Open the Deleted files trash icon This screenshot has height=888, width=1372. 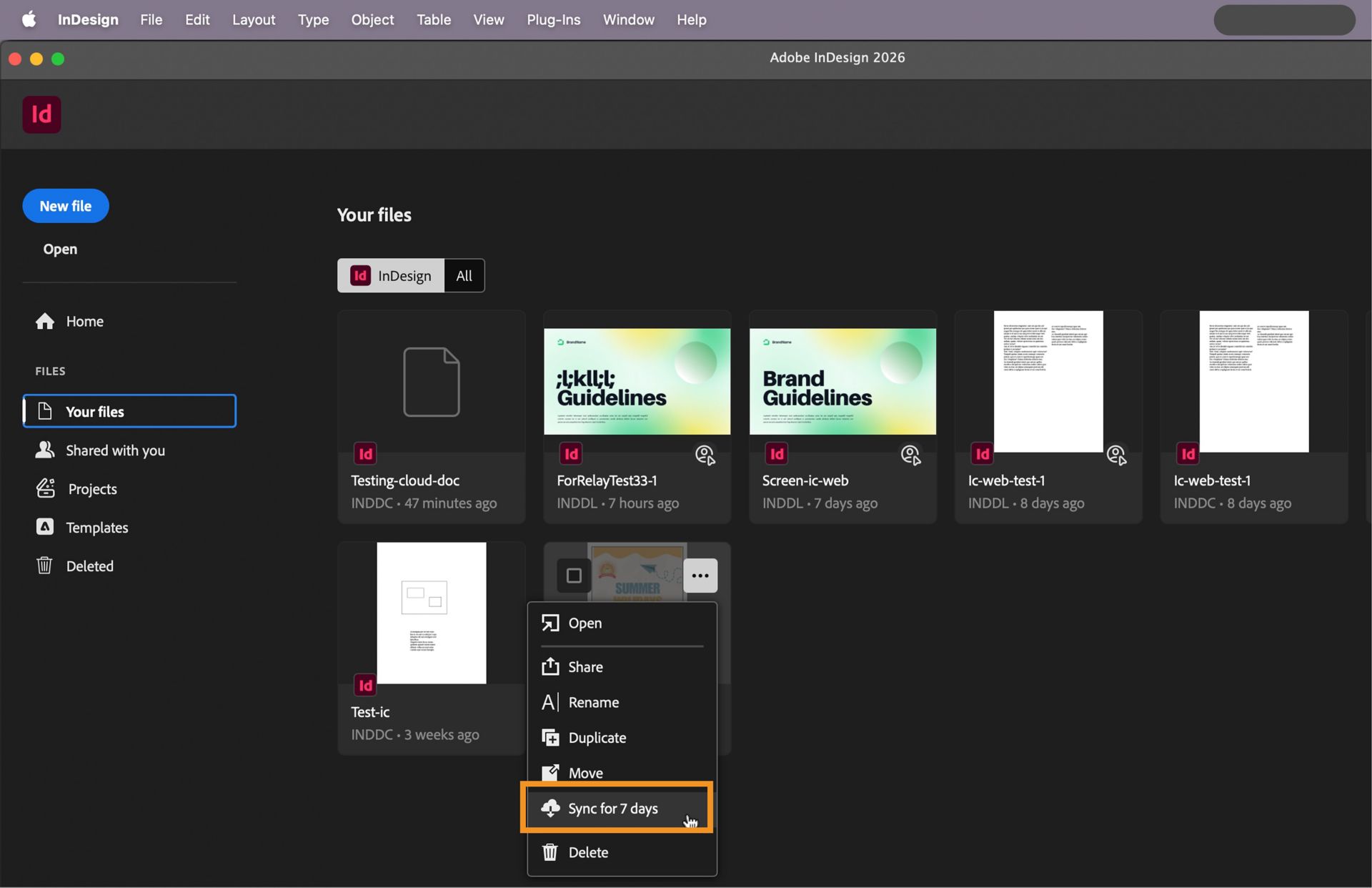coord(45,566)
